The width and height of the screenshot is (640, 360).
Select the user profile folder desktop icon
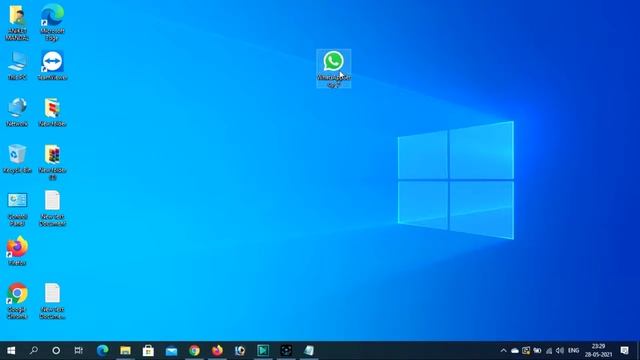click(17, 22)
